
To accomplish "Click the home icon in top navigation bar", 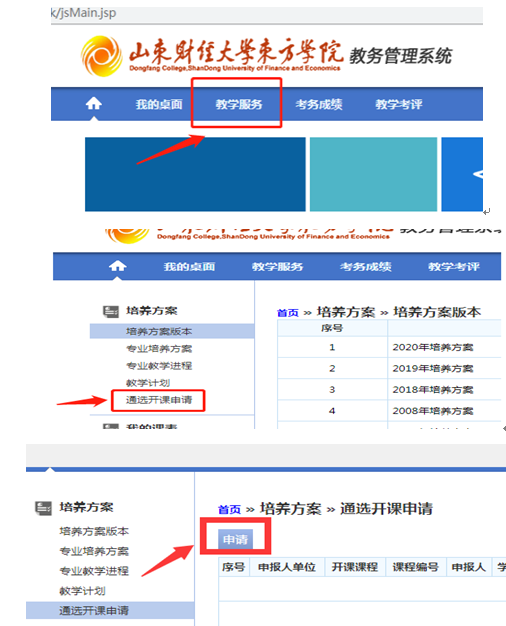I will (x=93, y=104).
